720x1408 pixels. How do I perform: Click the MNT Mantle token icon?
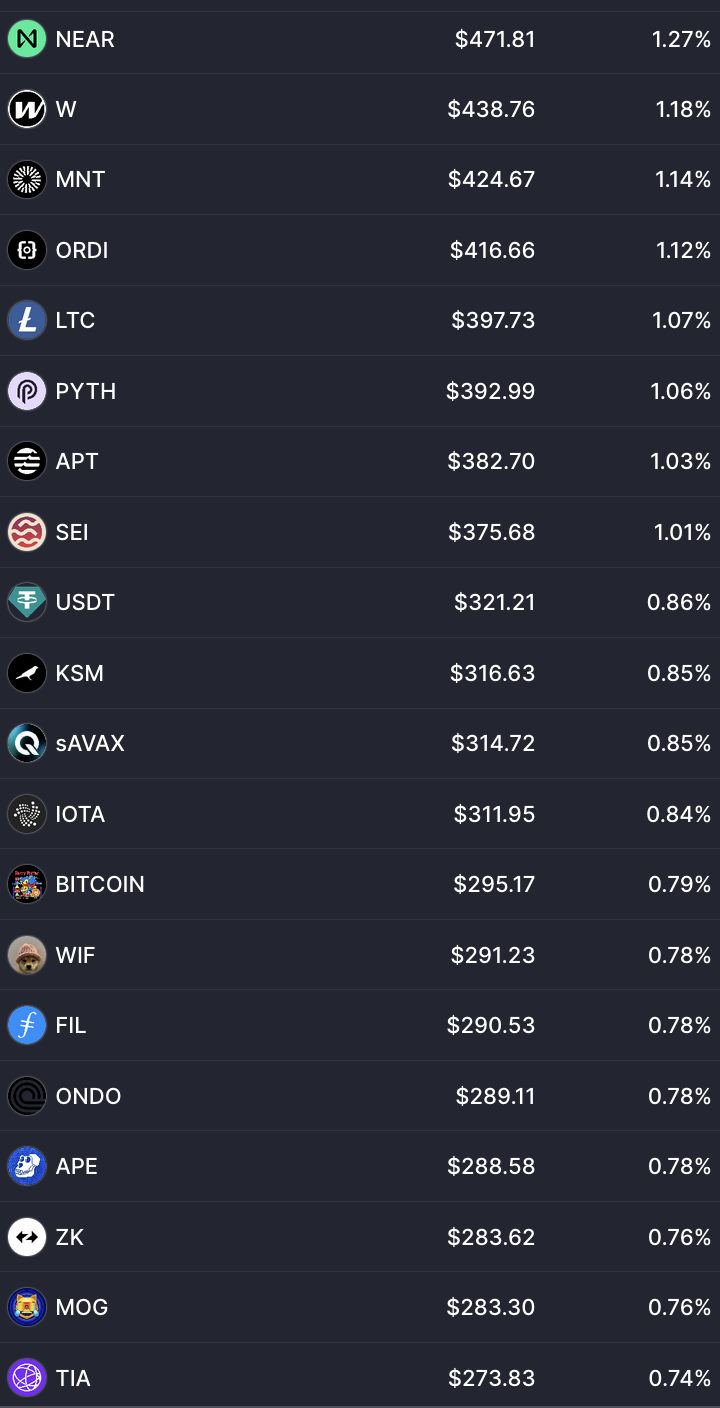(x=27, y=179)
